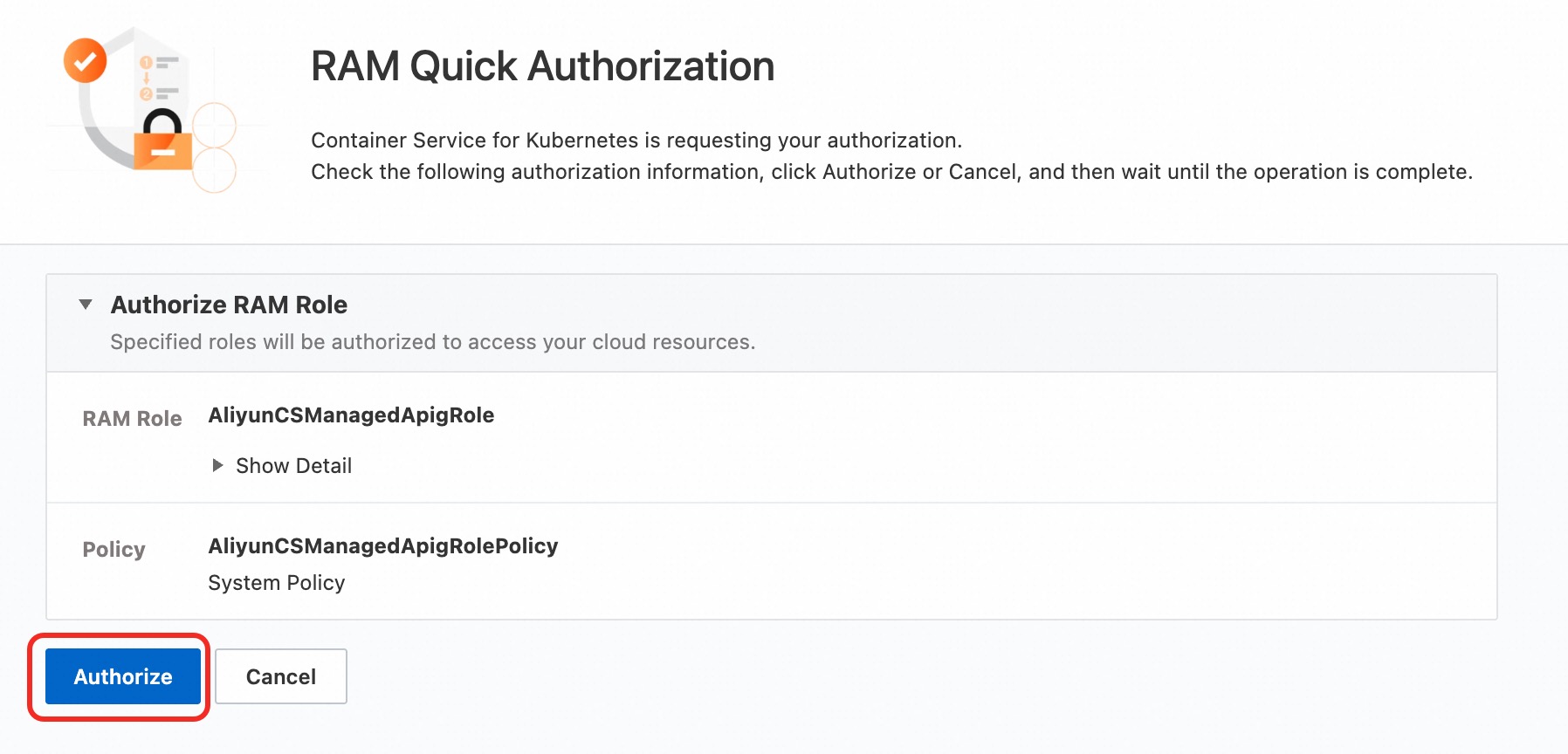Viewport: 1568px width, 754px height.
Task: Click the RAM Quick Authorization title
Action: (x=542, y=66)
